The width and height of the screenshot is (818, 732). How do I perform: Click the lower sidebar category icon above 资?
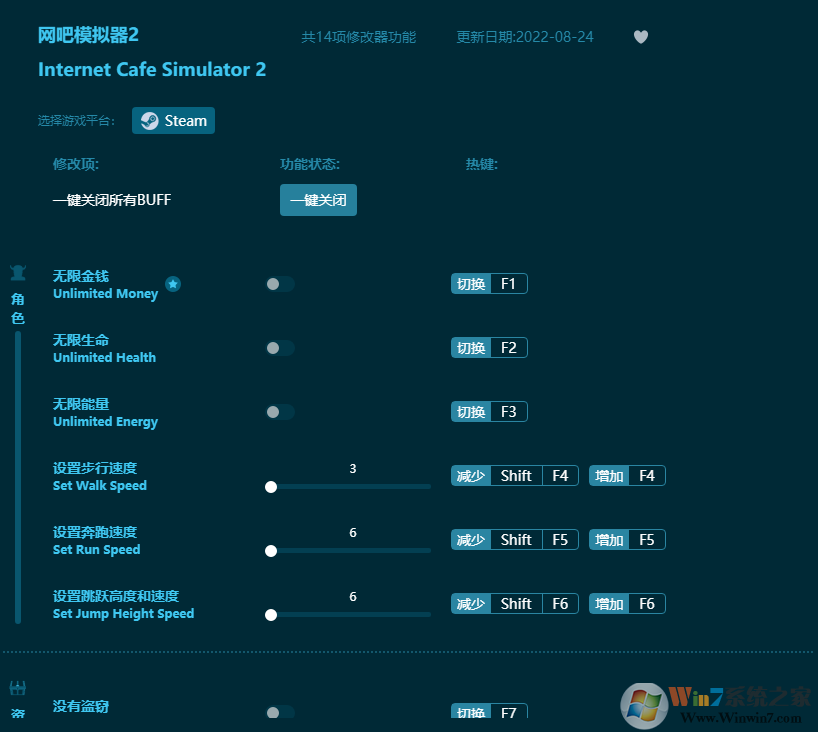[x=18, y=688]
